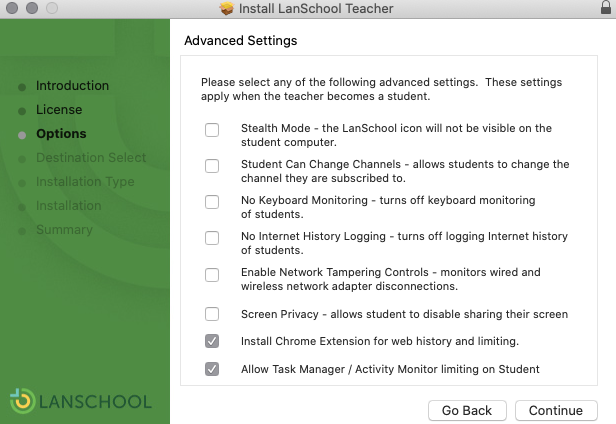Toggle the Screen Privacy checkbox
Screen dimensions: 616x424
click(x=212, y=314)
